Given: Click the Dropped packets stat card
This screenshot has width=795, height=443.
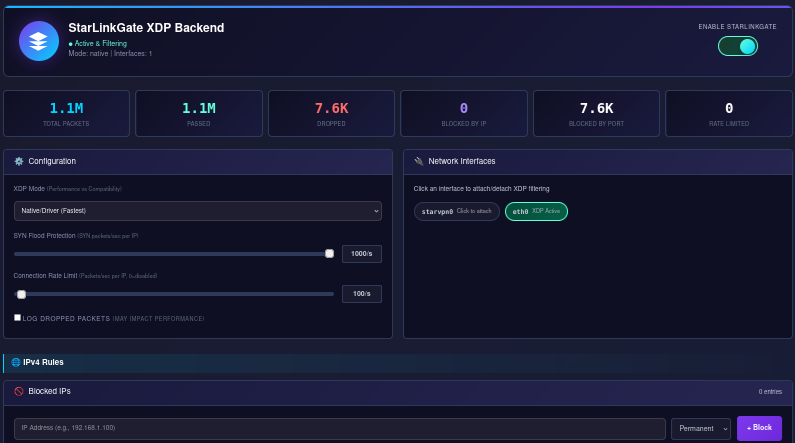Looking at the screenshot, I should coord(332,114).
